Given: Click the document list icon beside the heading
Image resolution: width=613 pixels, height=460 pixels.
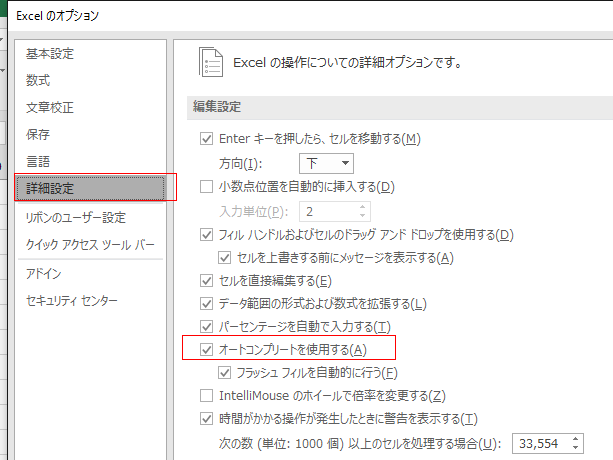Looking at the screenshot, I should [x=211, y=63].
